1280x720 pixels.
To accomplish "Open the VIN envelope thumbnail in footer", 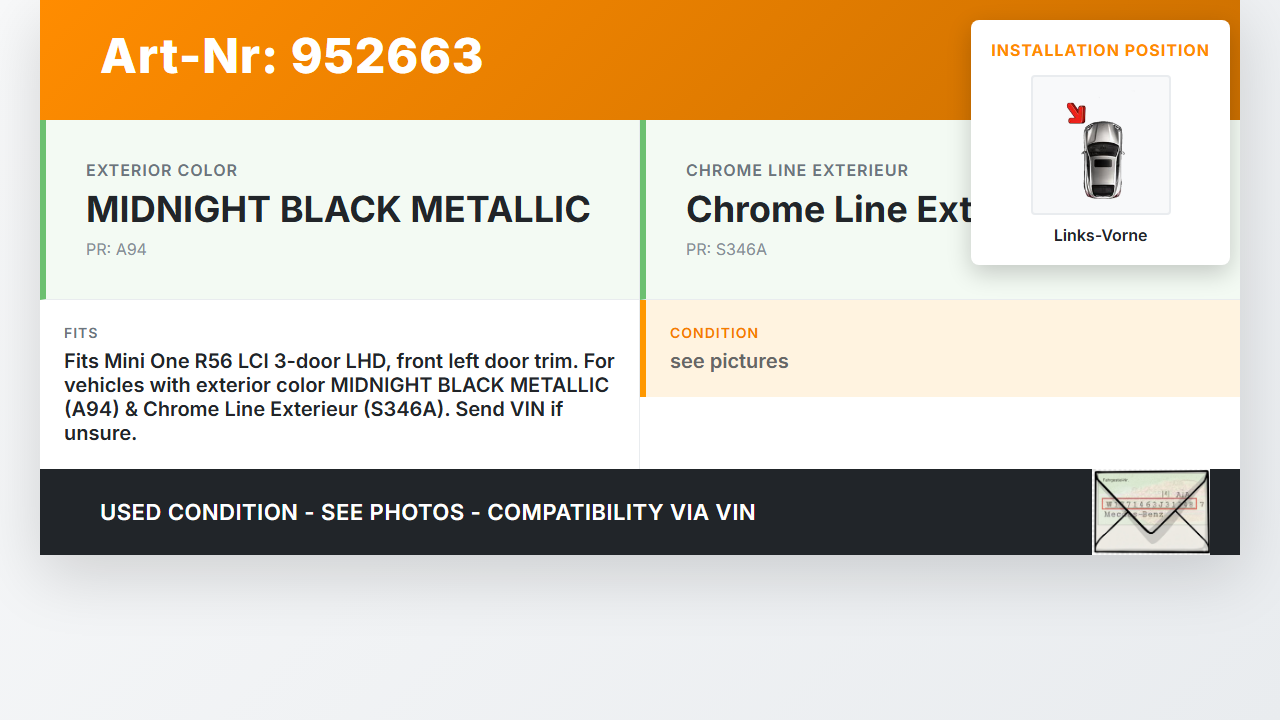I will click(1151, 511).
